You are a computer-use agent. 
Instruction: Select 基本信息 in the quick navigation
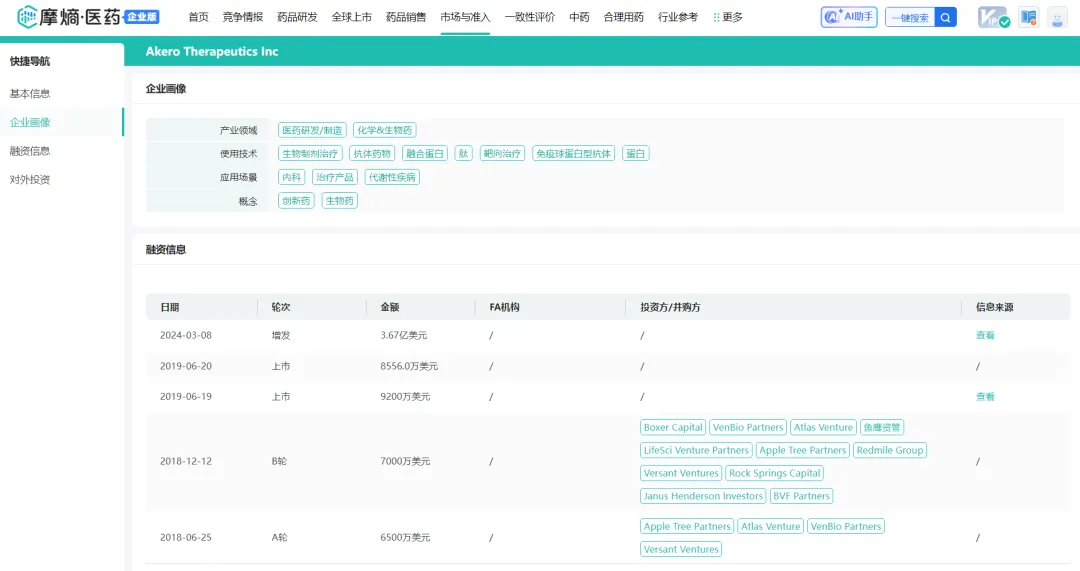click(30, 94)
